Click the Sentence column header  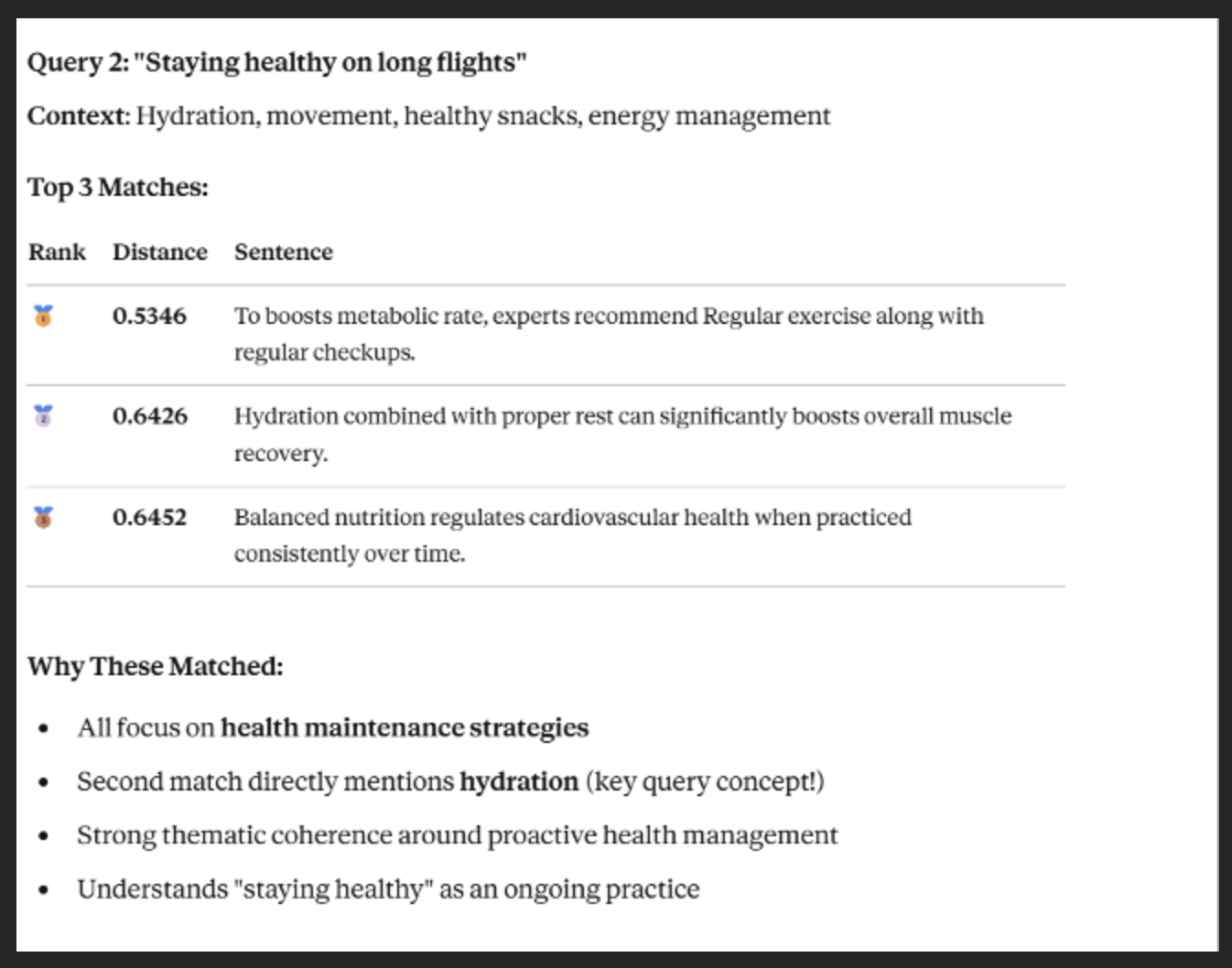283,253
